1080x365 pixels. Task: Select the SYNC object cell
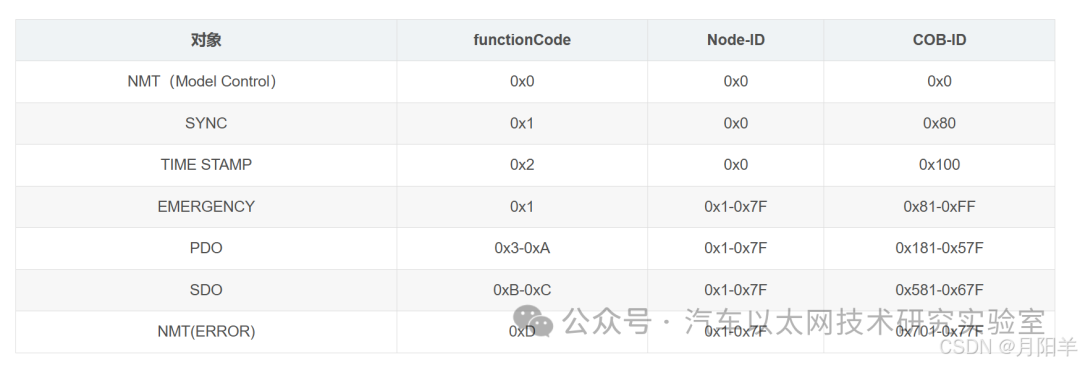click(x=206, y=123)
